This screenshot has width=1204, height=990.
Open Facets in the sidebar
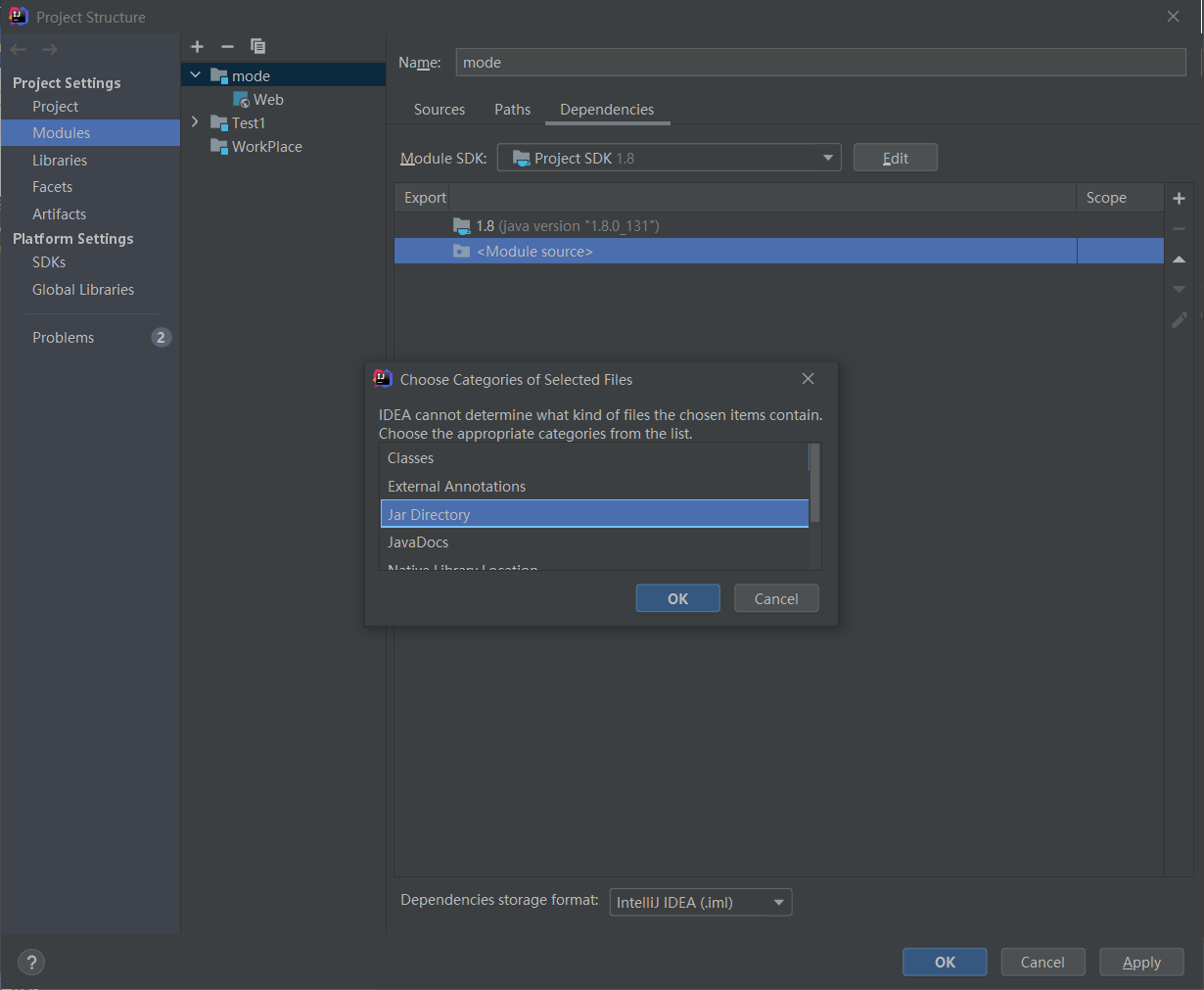[x=53, y=187]
